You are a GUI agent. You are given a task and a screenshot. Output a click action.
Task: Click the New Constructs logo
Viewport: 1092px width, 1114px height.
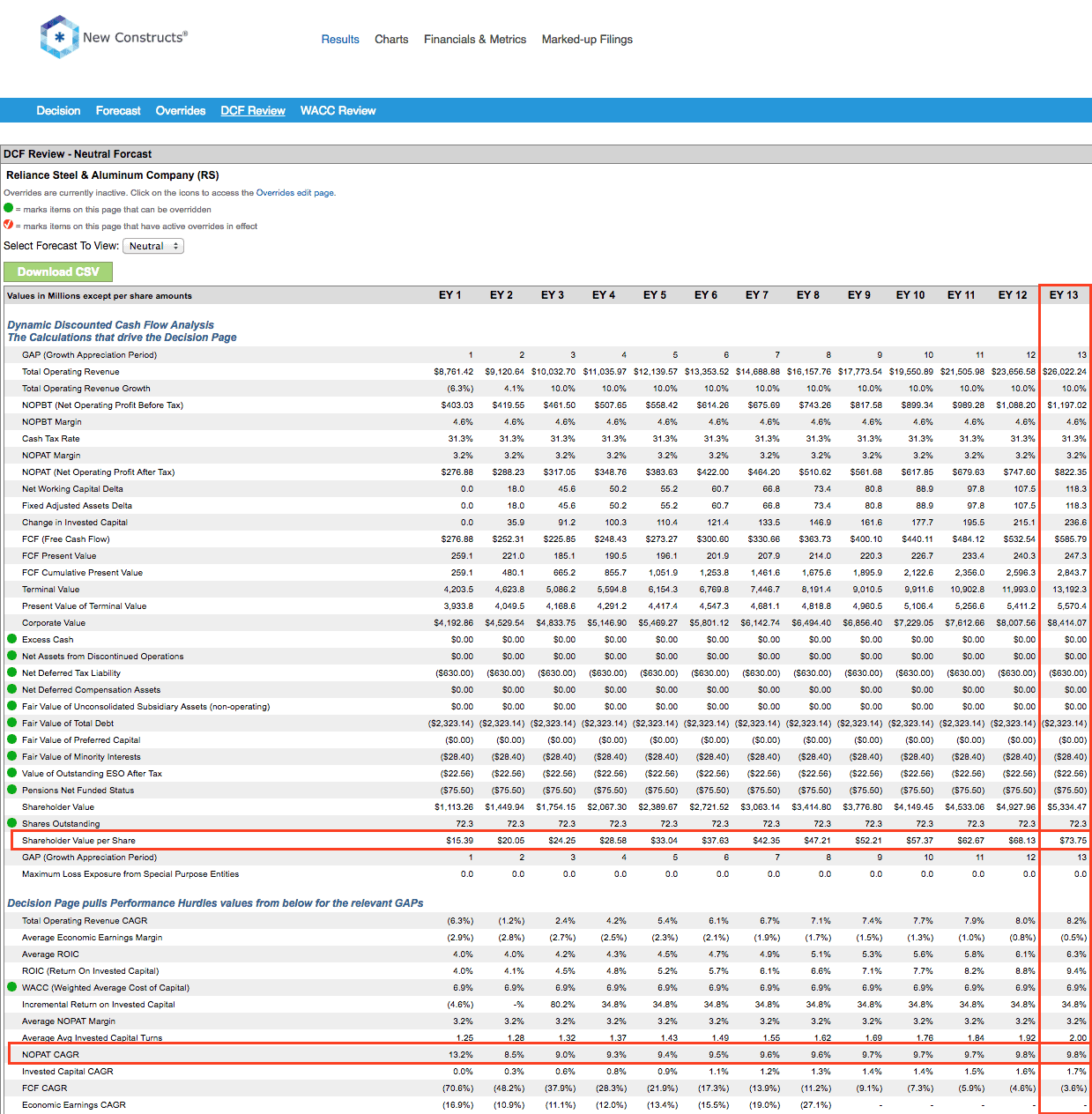(114, 37)
